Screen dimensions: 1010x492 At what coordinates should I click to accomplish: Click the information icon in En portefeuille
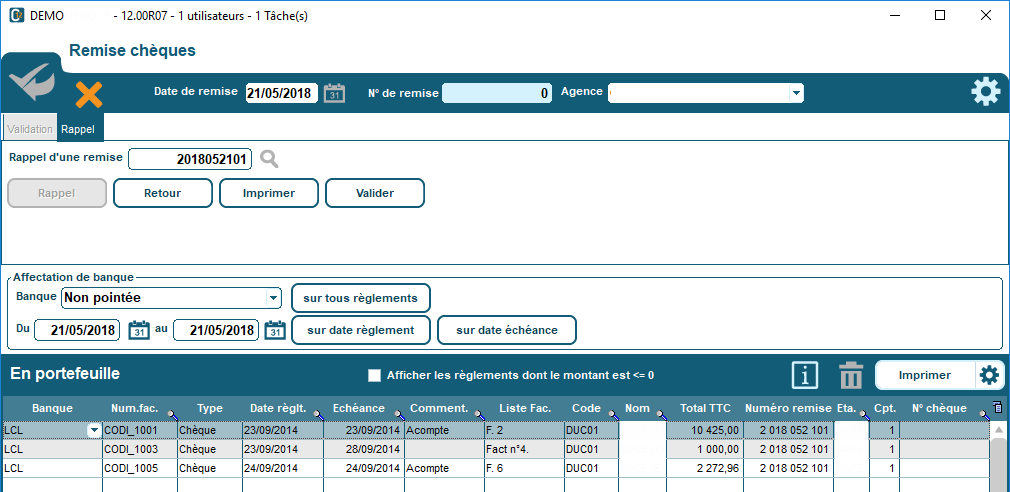point(805,375)
